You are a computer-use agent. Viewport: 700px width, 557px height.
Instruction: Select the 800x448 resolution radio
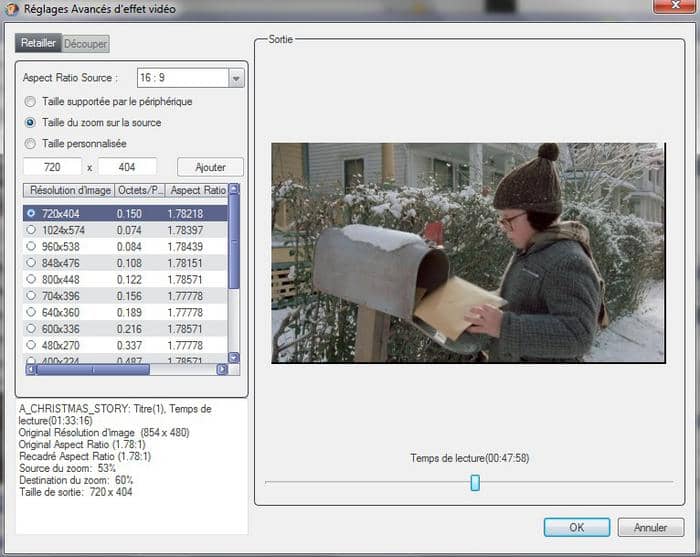[31, 279]
